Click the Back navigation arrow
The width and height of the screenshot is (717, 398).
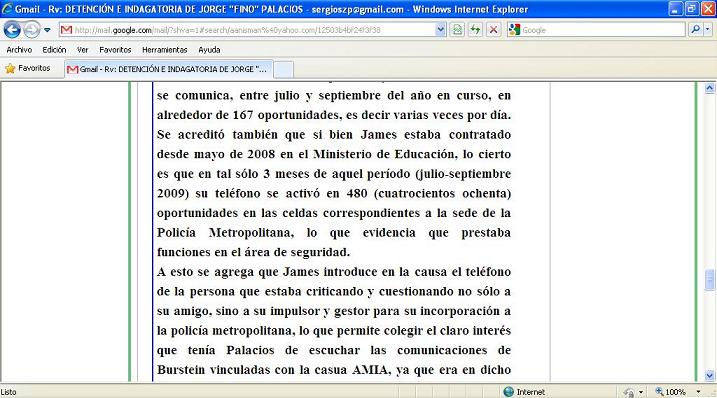click(x=12, y=30)
